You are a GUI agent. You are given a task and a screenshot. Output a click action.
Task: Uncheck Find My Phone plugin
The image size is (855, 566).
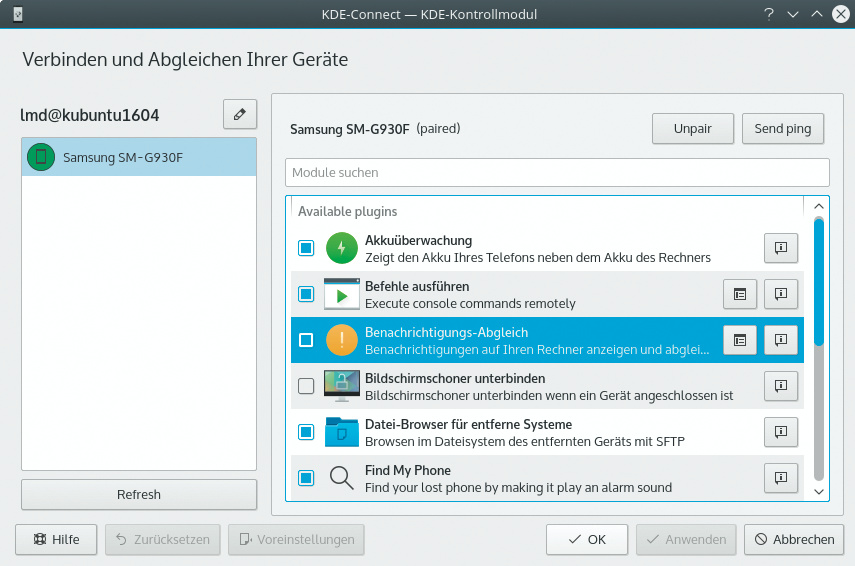306,478
